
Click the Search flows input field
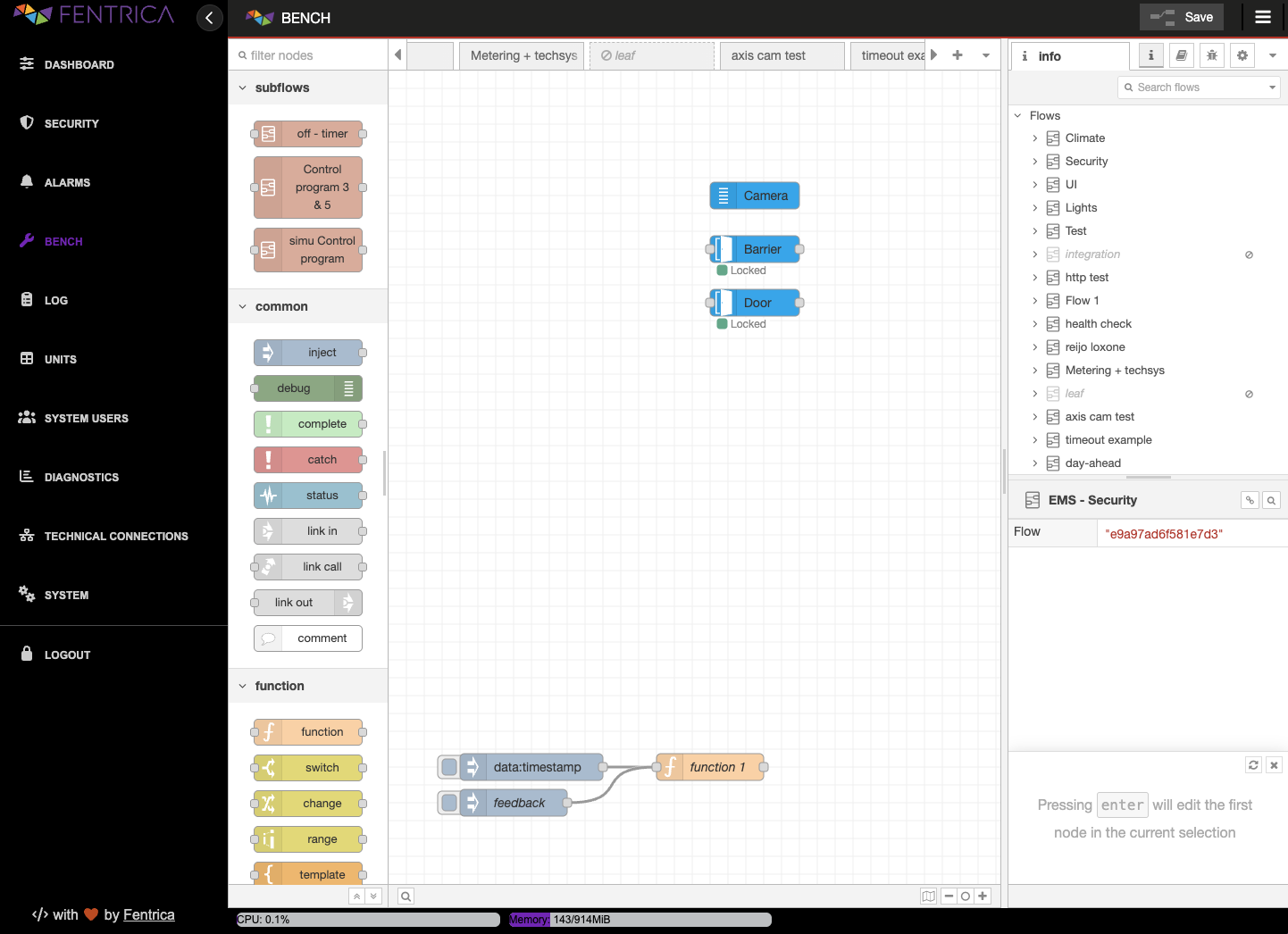(1197, 87)
